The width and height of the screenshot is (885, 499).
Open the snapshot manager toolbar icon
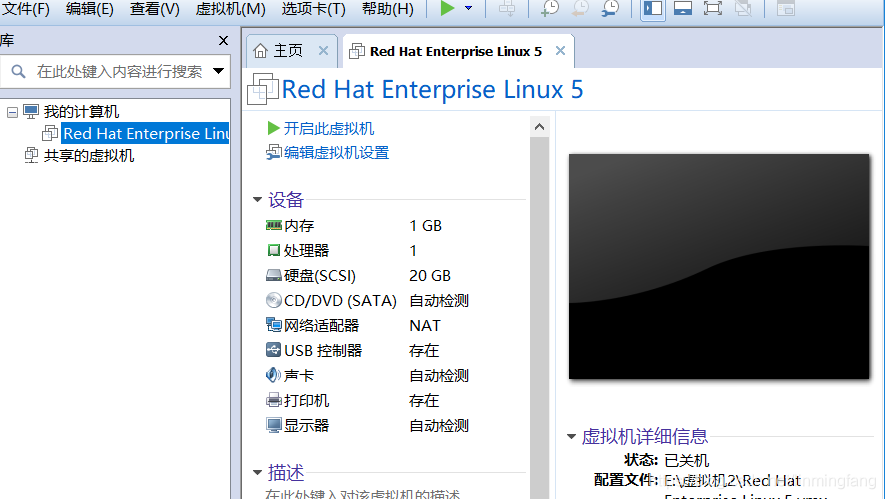pos(610,8)
